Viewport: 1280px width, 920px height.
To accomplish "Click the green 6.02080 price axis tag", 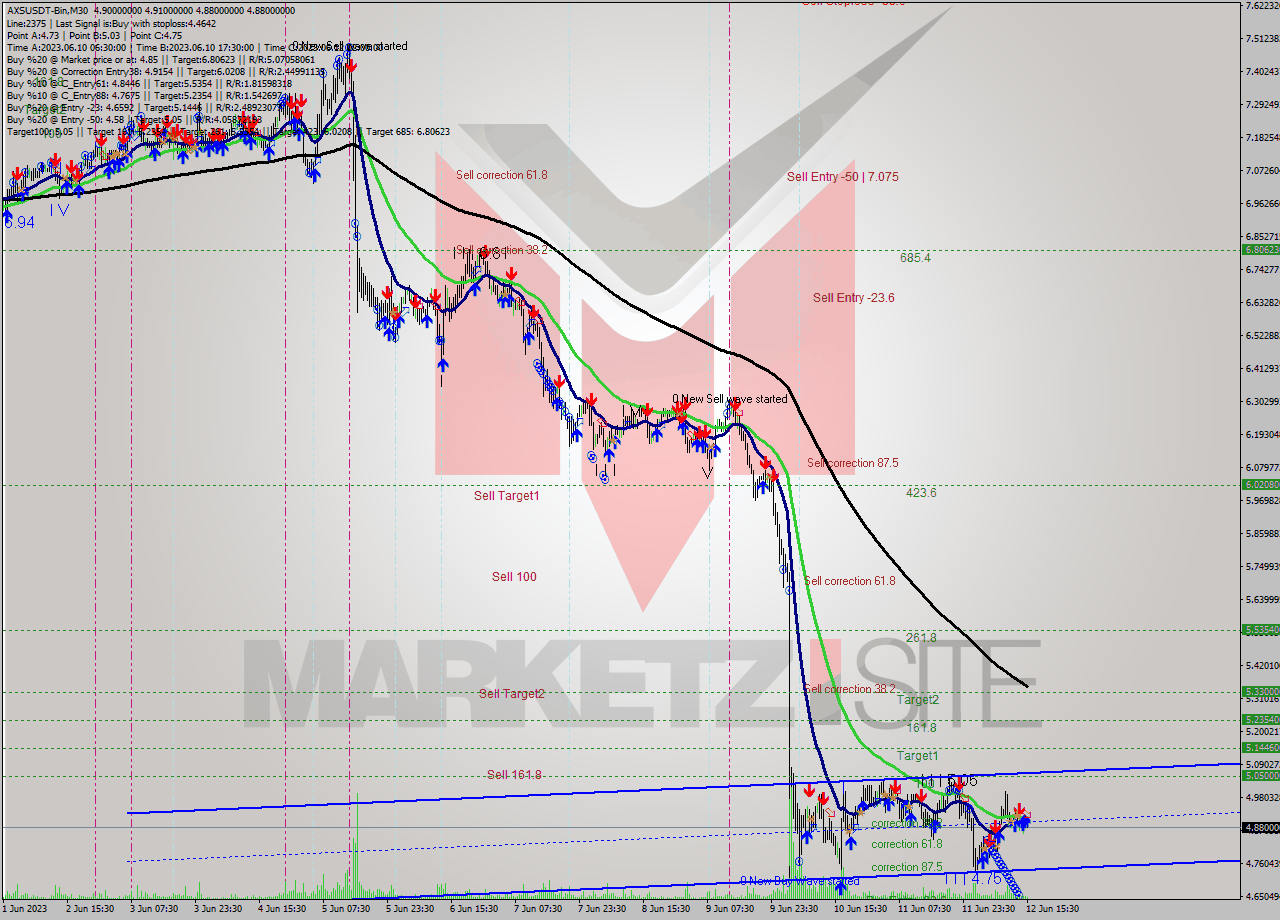I will coord(1260,484).
